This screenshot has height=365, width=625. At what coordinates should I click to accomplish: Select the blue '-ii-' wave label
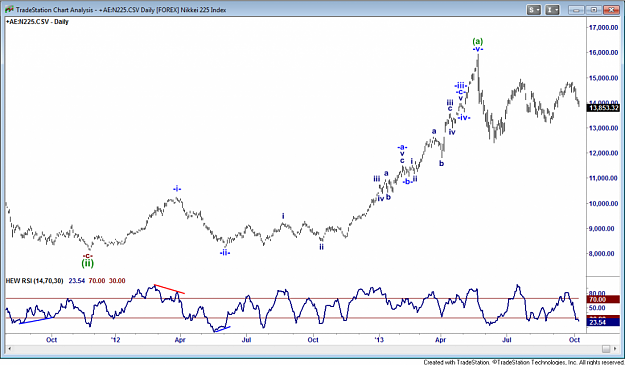(225, 253)
